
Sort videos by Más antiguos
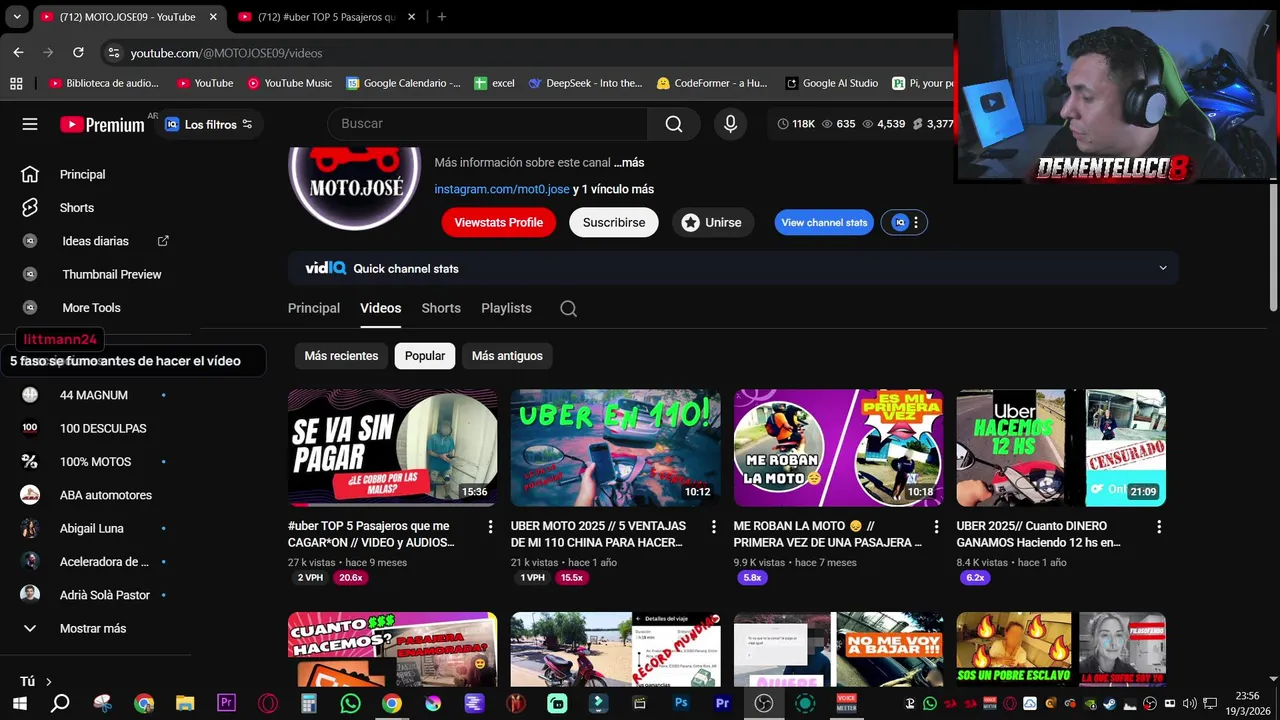coord(507,356)
